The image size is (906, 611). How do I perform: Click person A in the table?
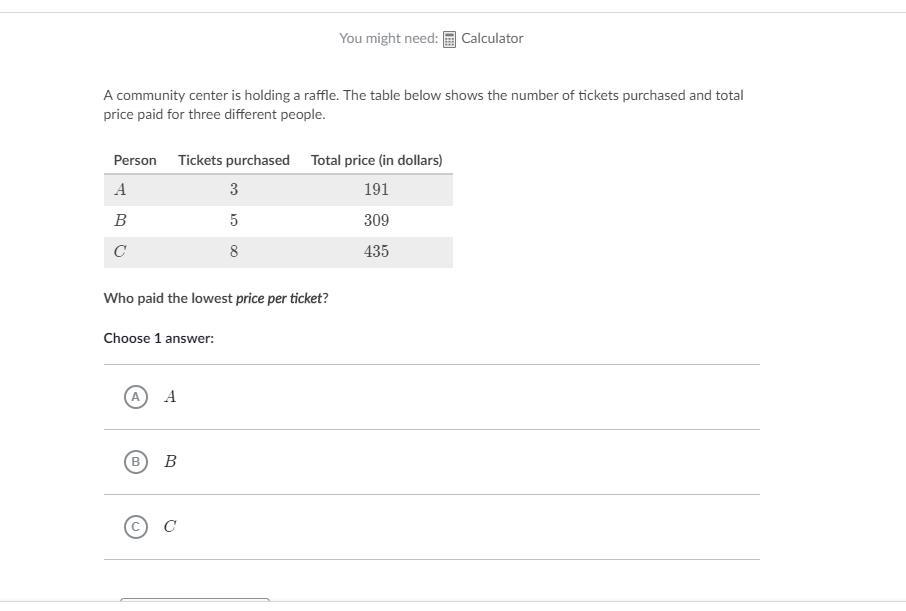[x=120, y=190]
